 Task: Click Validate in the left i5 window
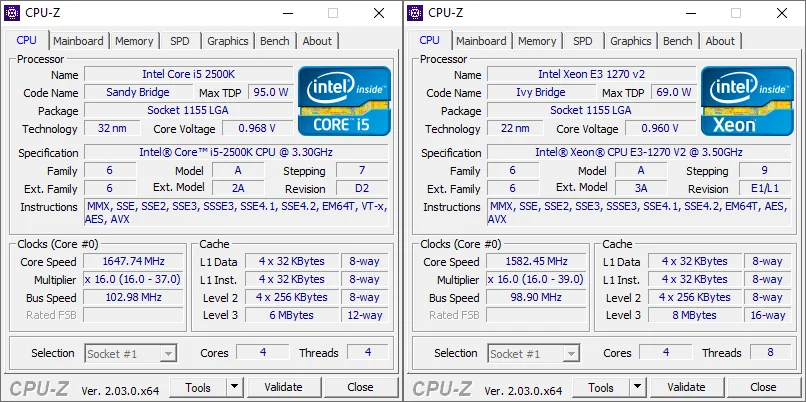click(x=283, y=388)
